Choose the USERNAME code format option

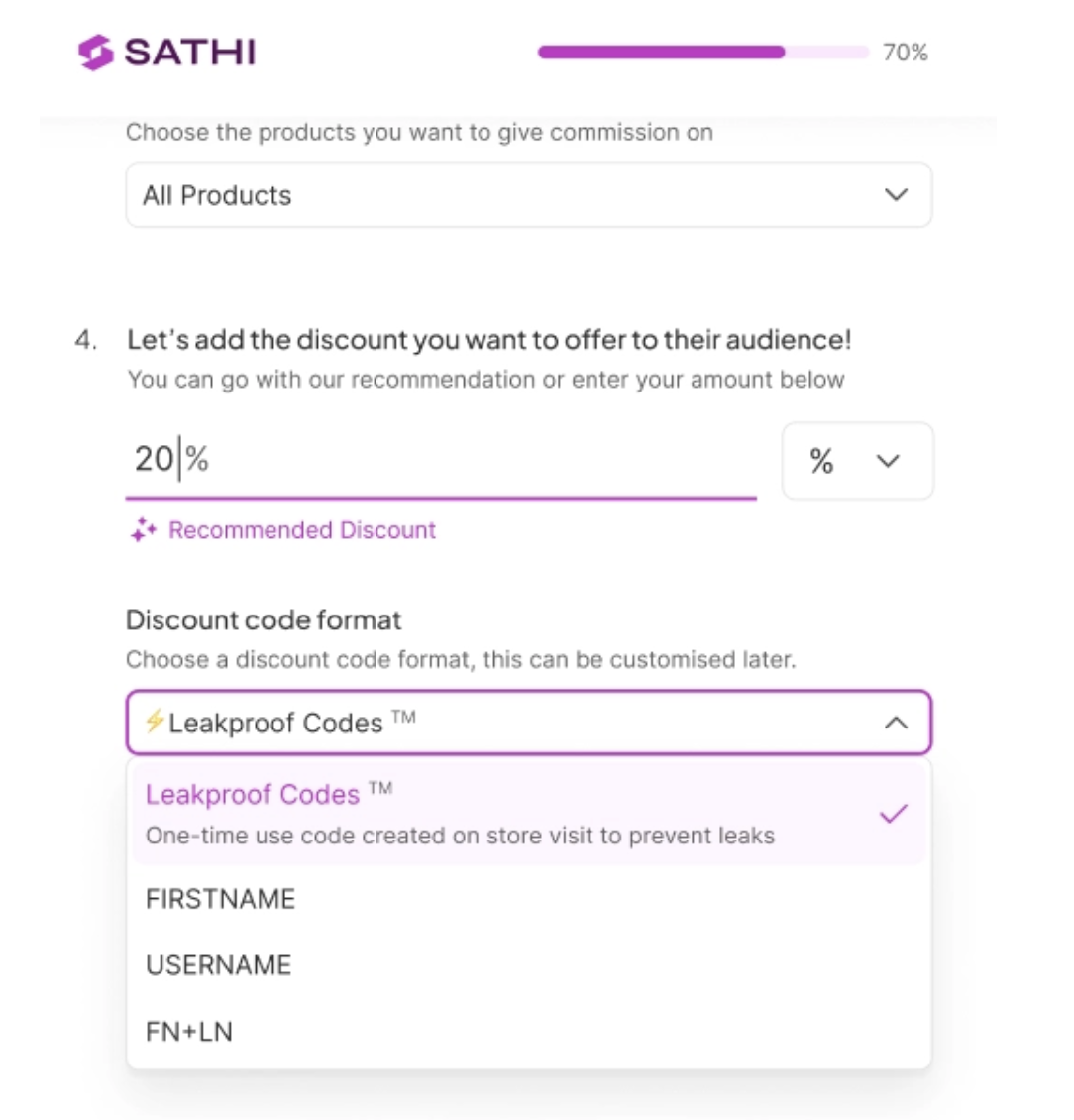tap(218, 965)
